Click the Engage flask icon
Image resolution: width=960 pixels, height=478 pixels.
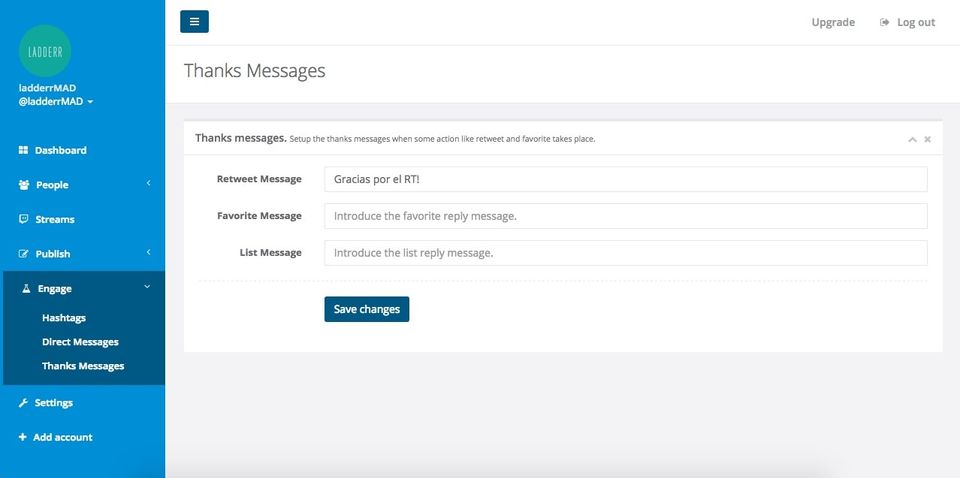coord(26,288)
